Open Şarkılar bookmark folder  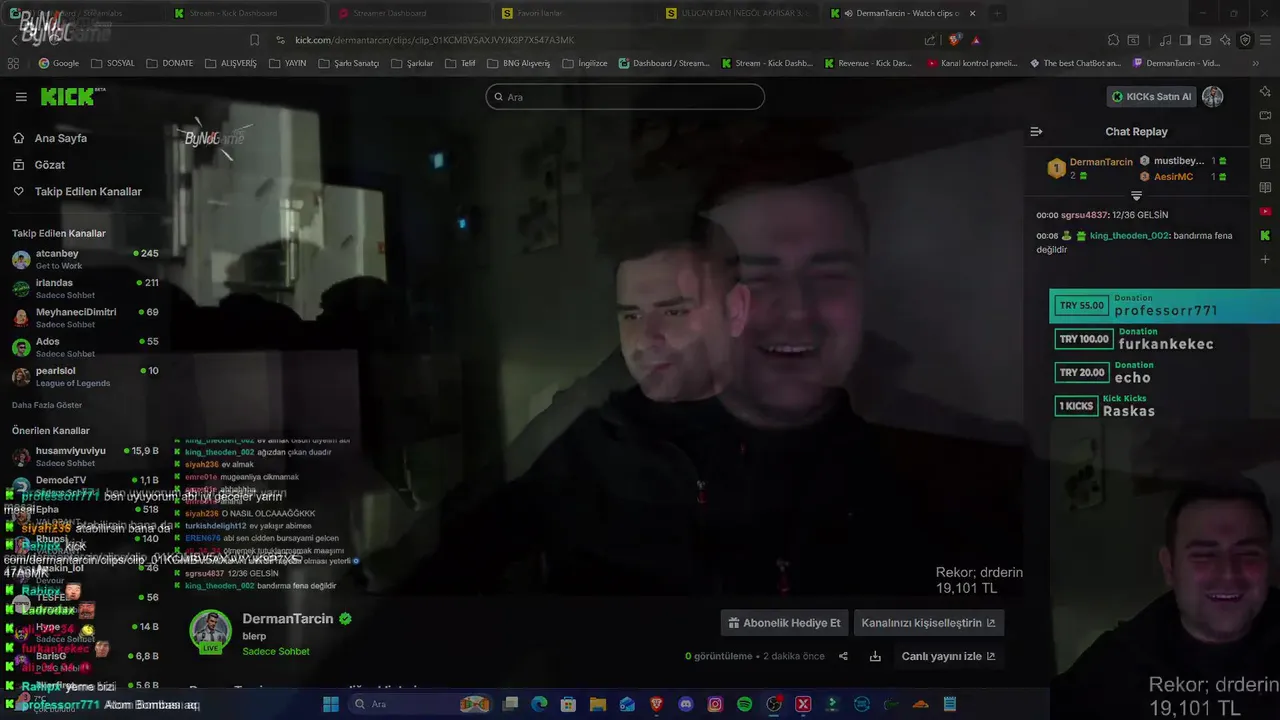[412, 63]
